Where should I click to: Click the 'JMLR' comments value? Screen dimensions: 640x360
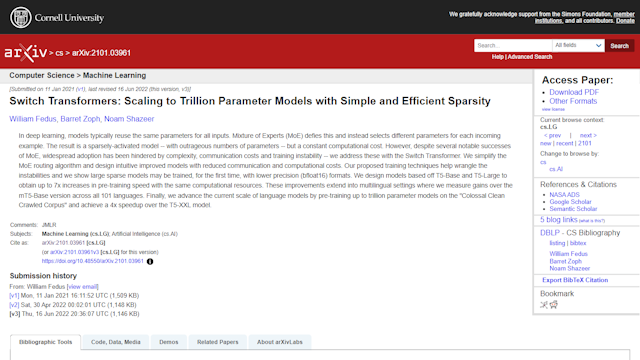49,225
